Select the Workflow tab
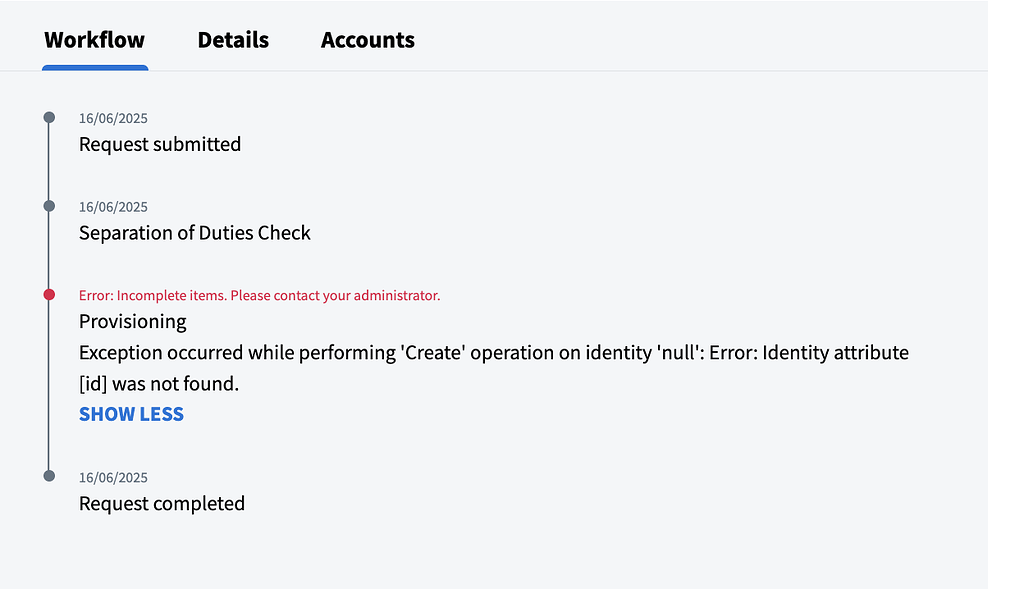Screen dimensions: 1024x589 coord(94,40)
